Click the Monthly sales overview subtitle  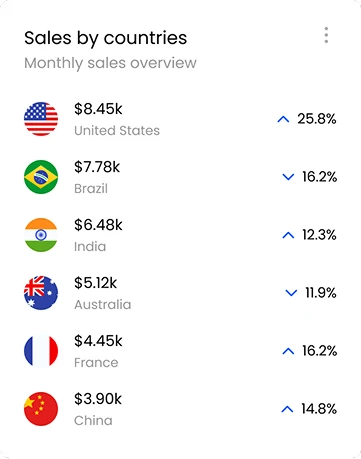pos(110,63)
